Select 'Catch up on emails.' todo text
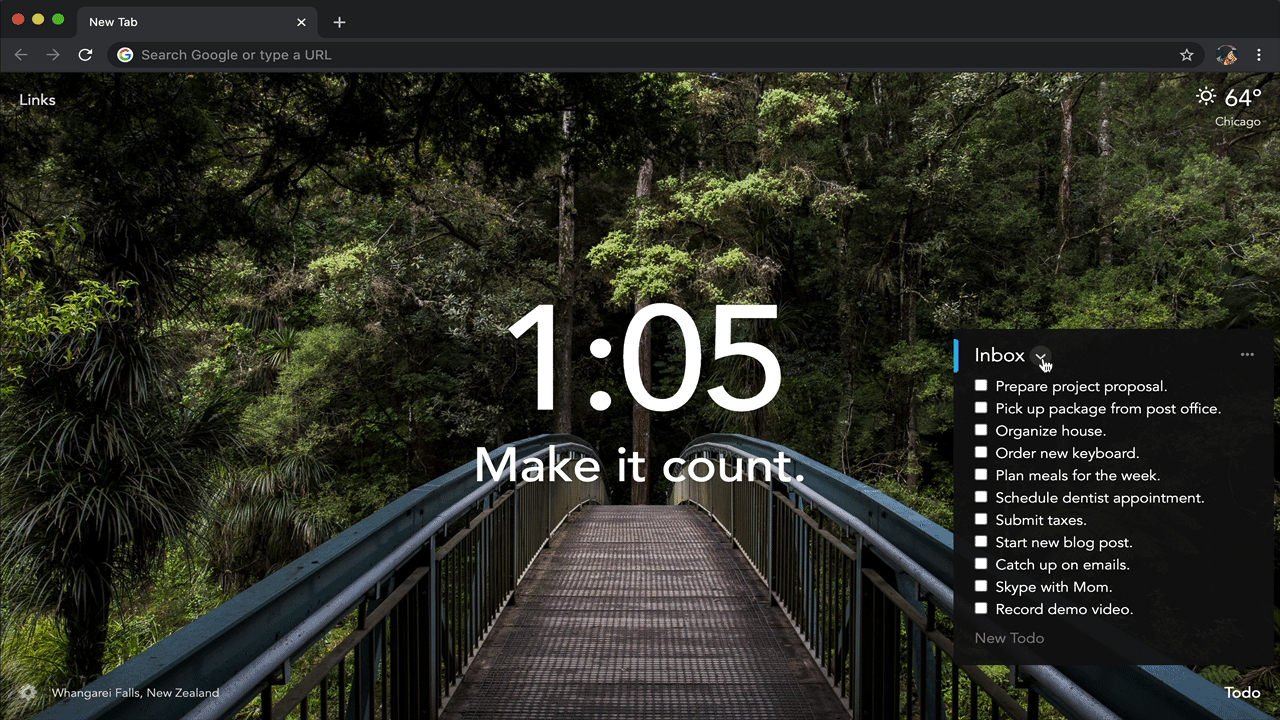1280x720 pixels. (1063, 565)
